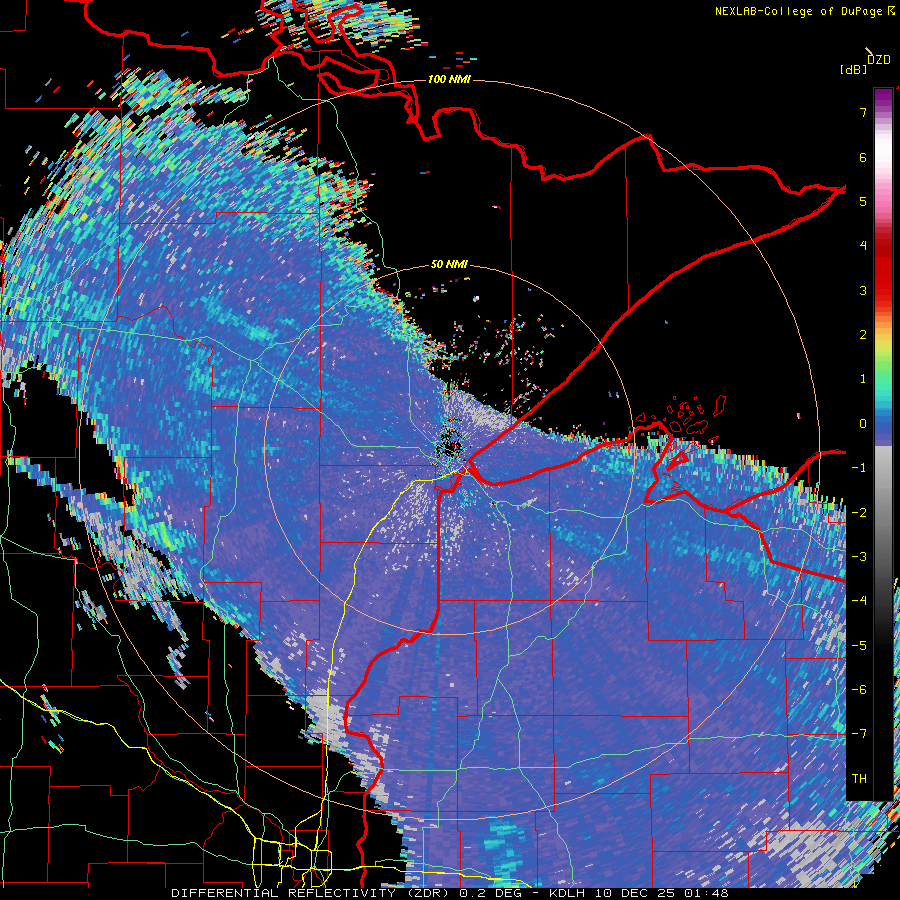This screenshot has width=900, height=900.
Task: Click the [dB] units label
Action: point(854,69)
